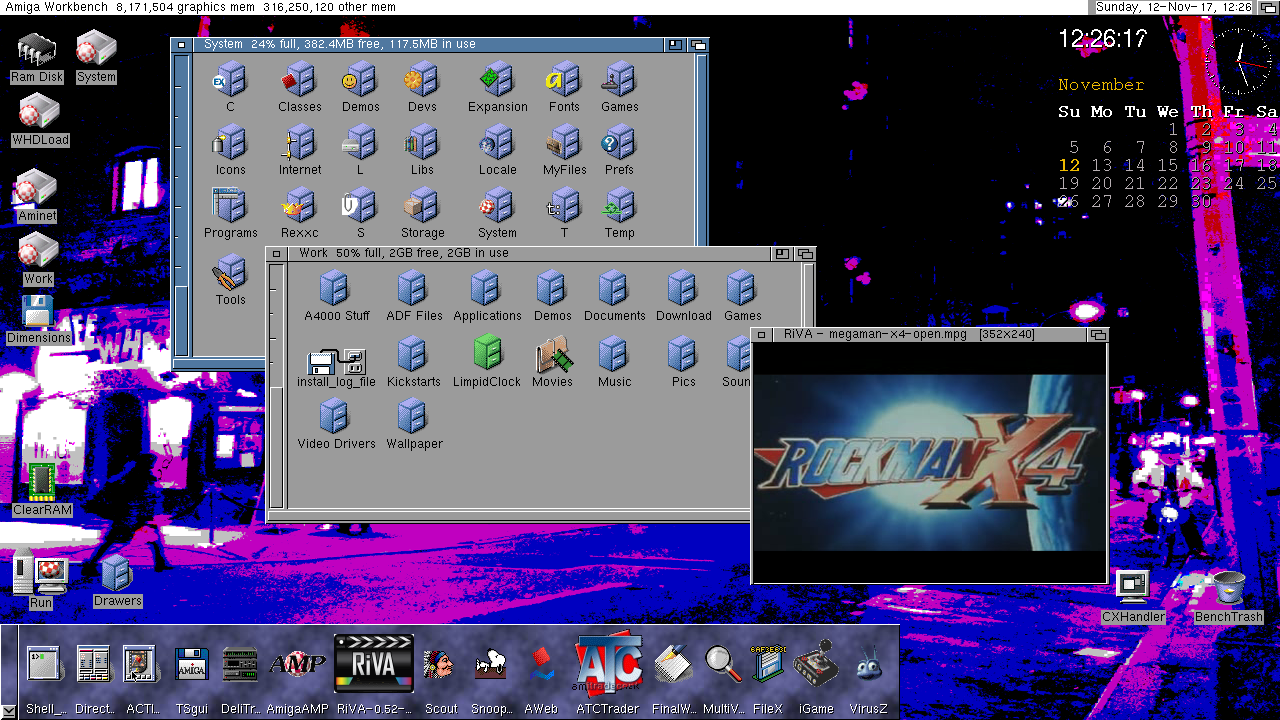Launch VirusZ from the dock
The image size is (1280, 720).
click(868, 666)
